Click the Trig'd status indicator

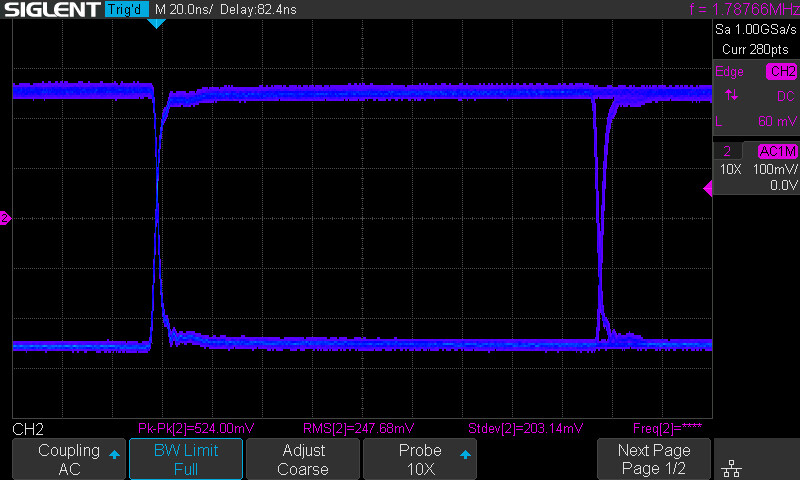click(x=127, y=9)
